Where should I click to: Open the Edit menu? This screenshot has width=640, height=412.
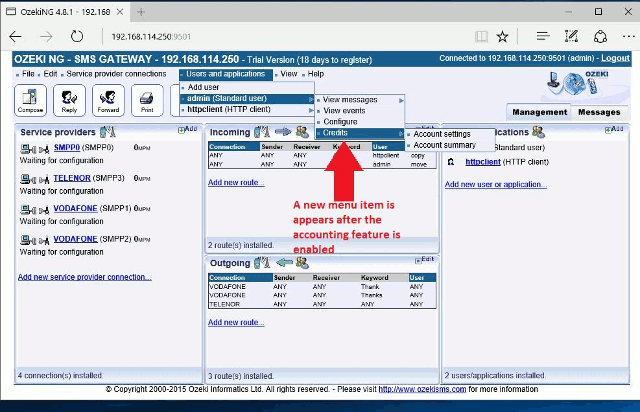coord(50,74)
